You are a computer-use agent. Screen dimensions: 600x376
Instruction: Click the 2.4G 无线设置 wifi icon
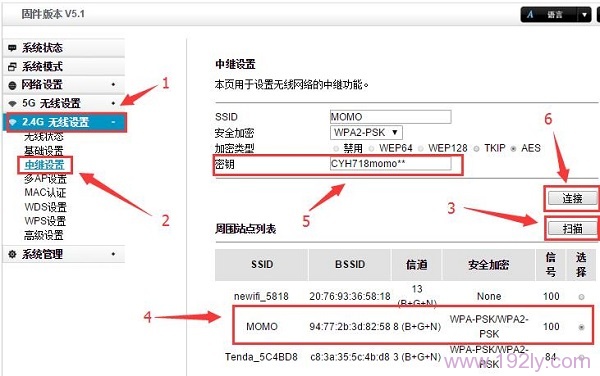click(x=13, y=122)
